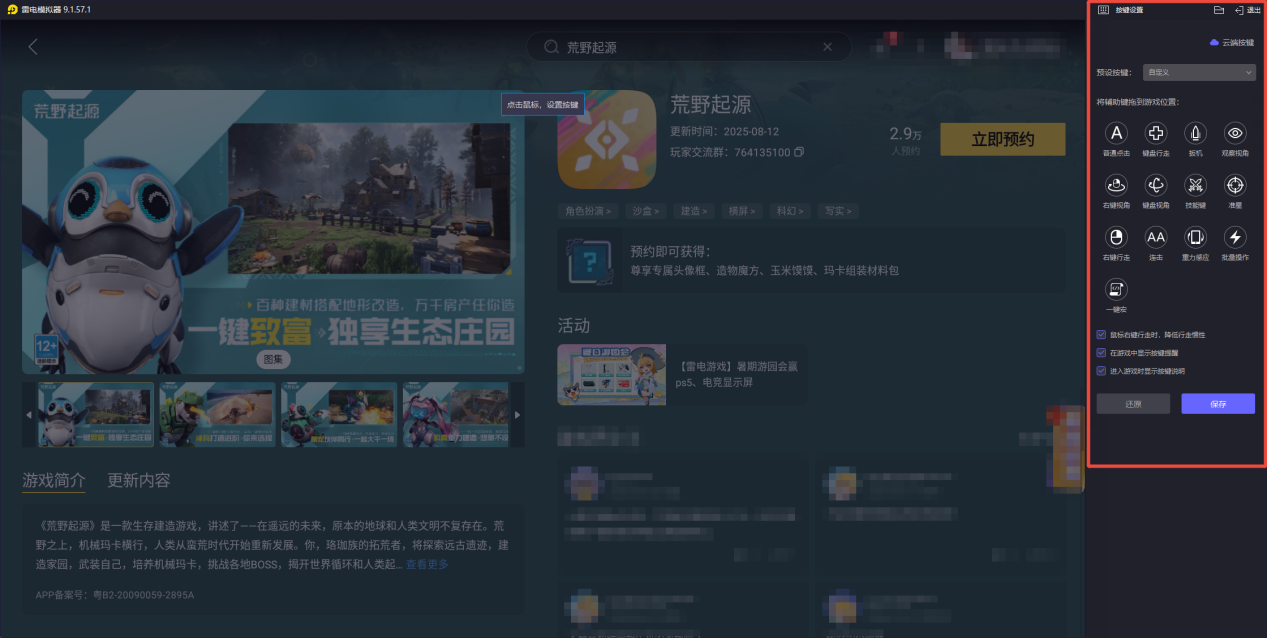The width and height of the screenshot is (1267, 638).
Task: Click the 12+ age rating badge
Action: click(45, 350)
